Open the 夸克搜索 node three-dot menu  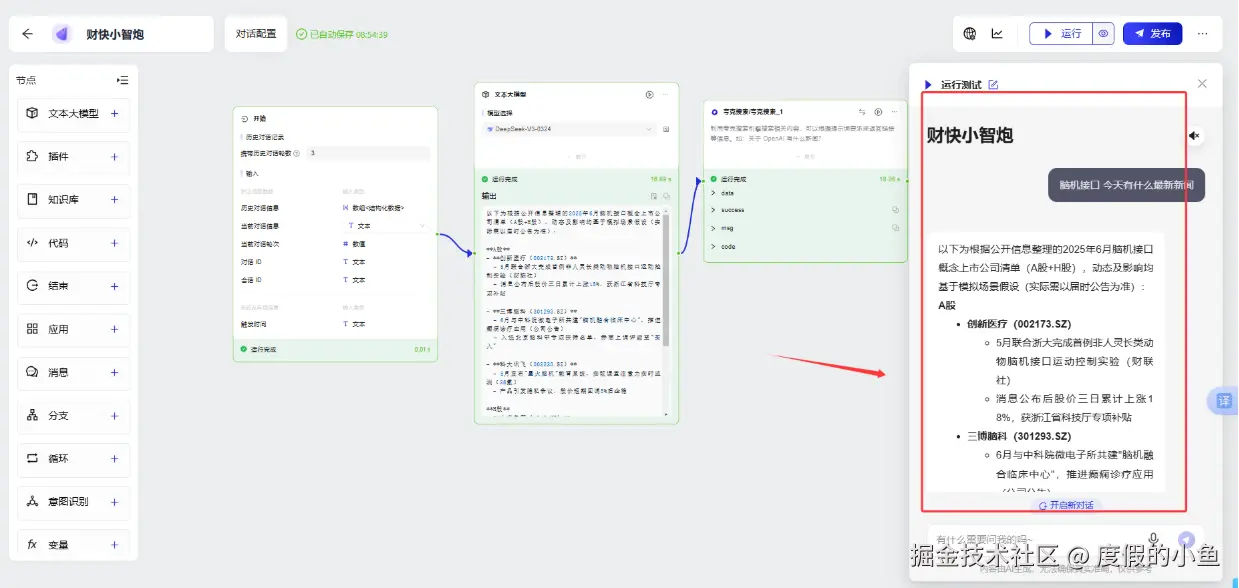click(x=895, y=112)
